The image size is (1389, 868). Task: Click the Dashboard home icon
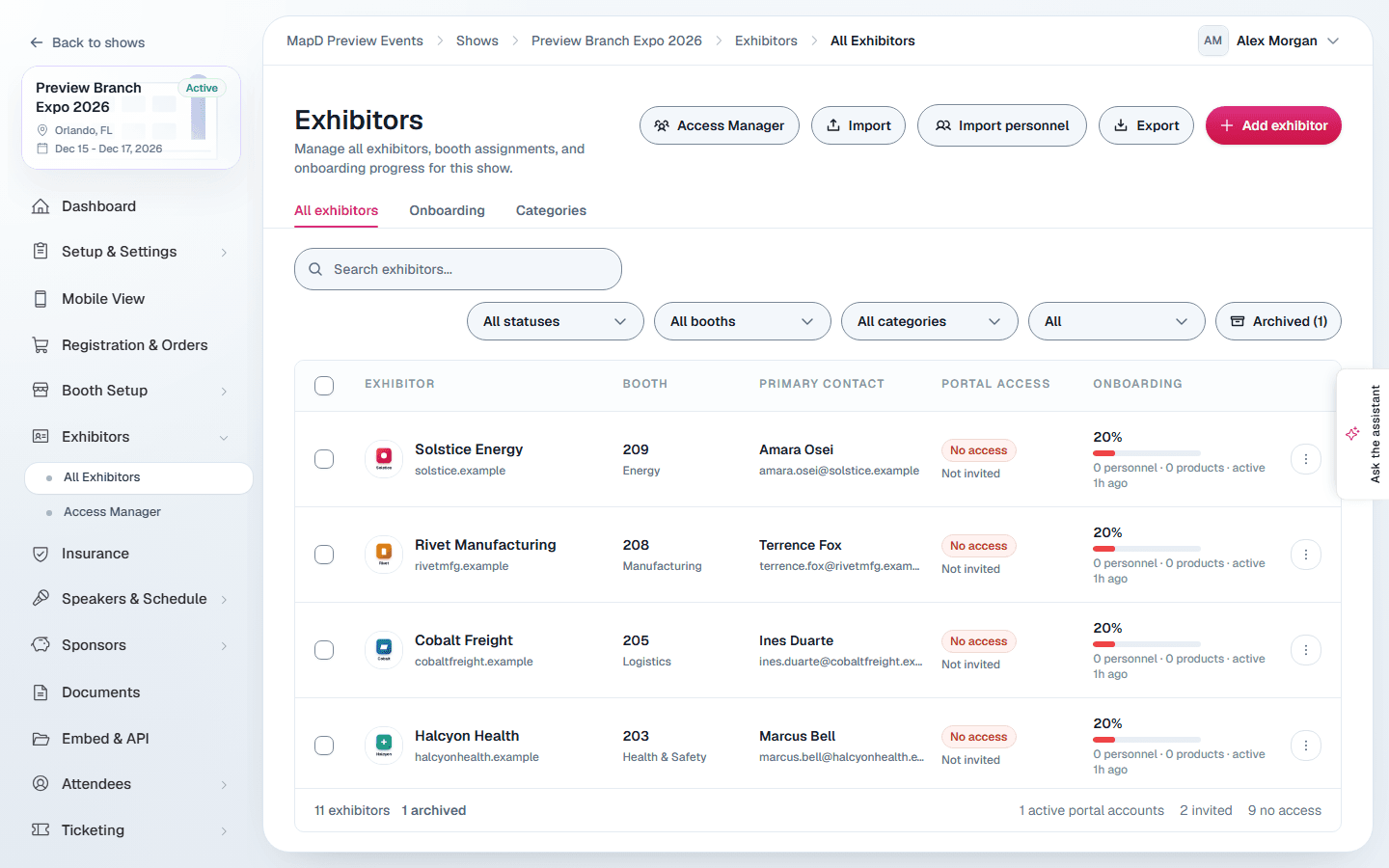coord(41,206)
